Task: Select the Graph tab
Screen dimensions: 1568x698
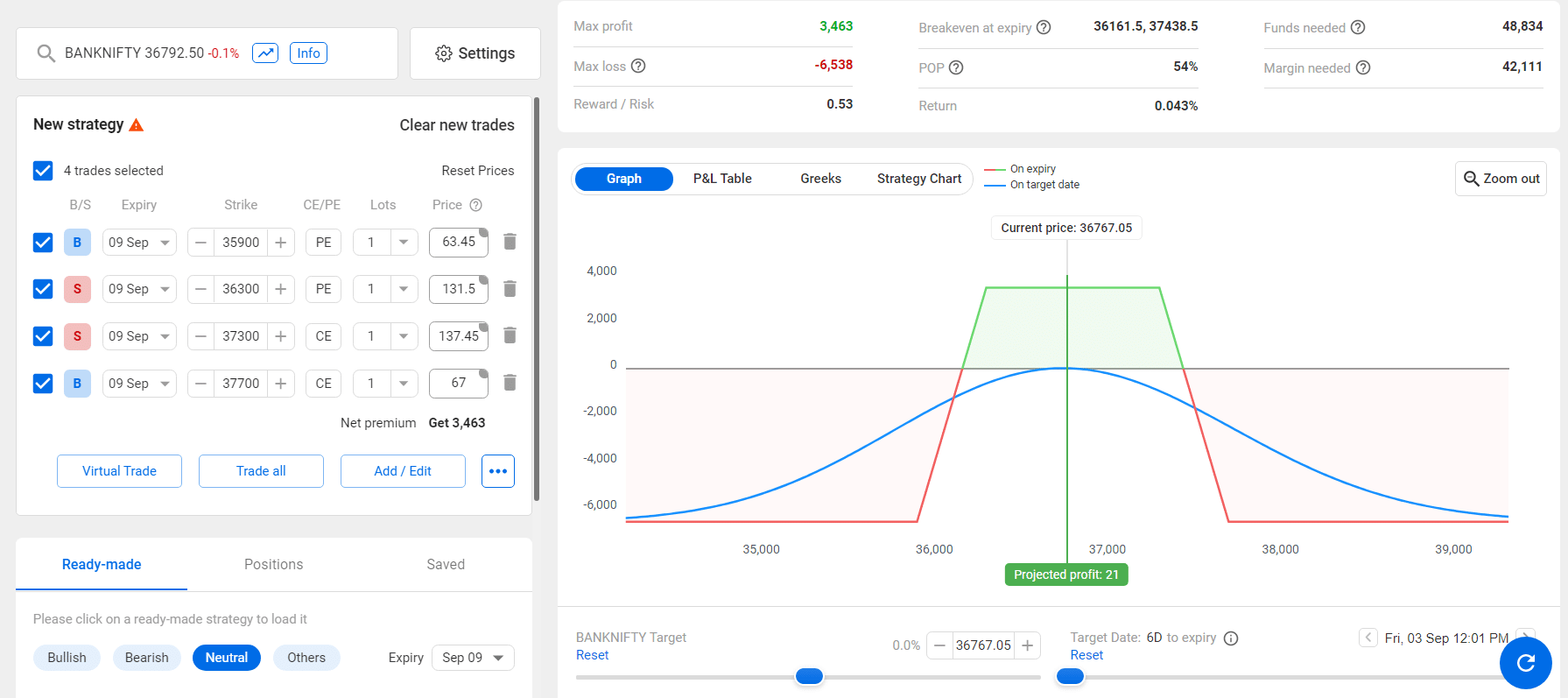Action: (624, 179)
